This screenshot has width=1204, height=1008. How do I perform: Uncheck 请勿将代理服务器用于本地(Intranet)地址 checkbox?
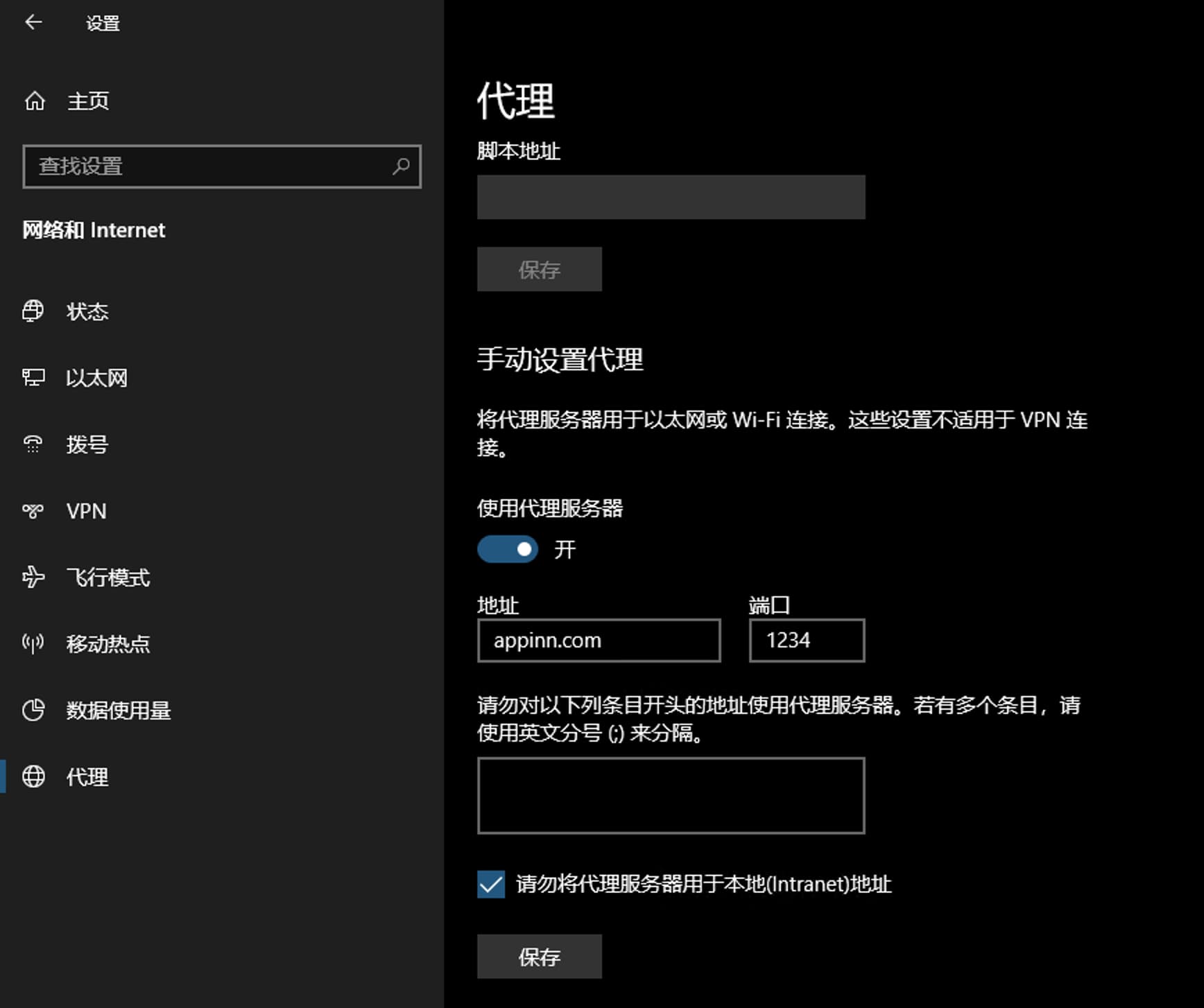[491, 885]
